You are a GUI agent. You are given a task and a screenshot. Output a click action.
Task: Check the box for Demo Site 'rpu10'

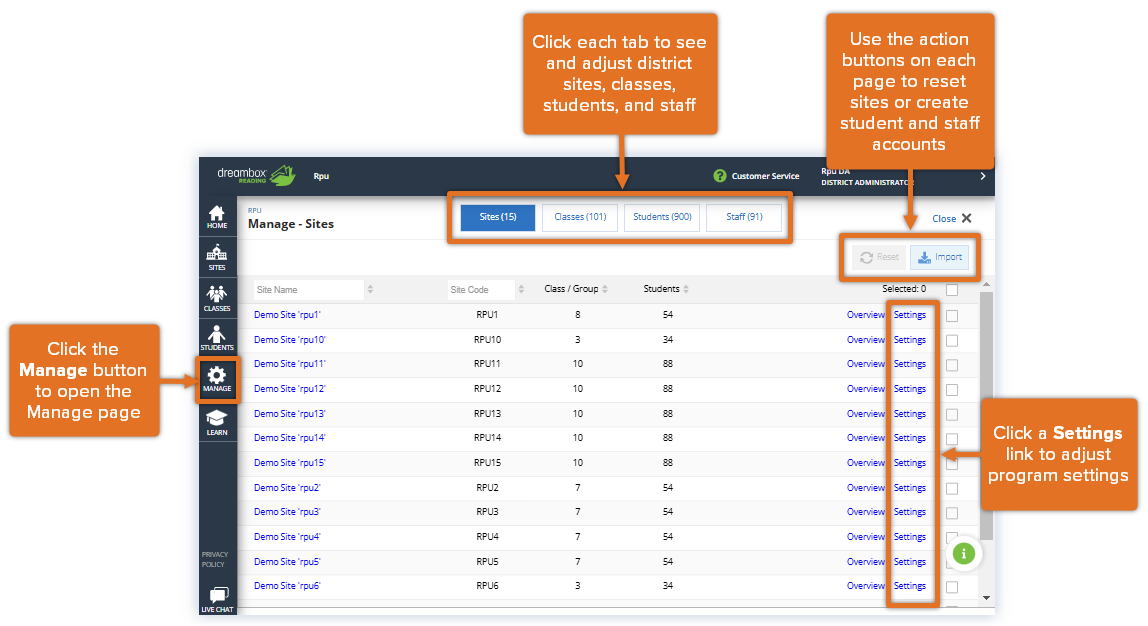coord(952,340)
